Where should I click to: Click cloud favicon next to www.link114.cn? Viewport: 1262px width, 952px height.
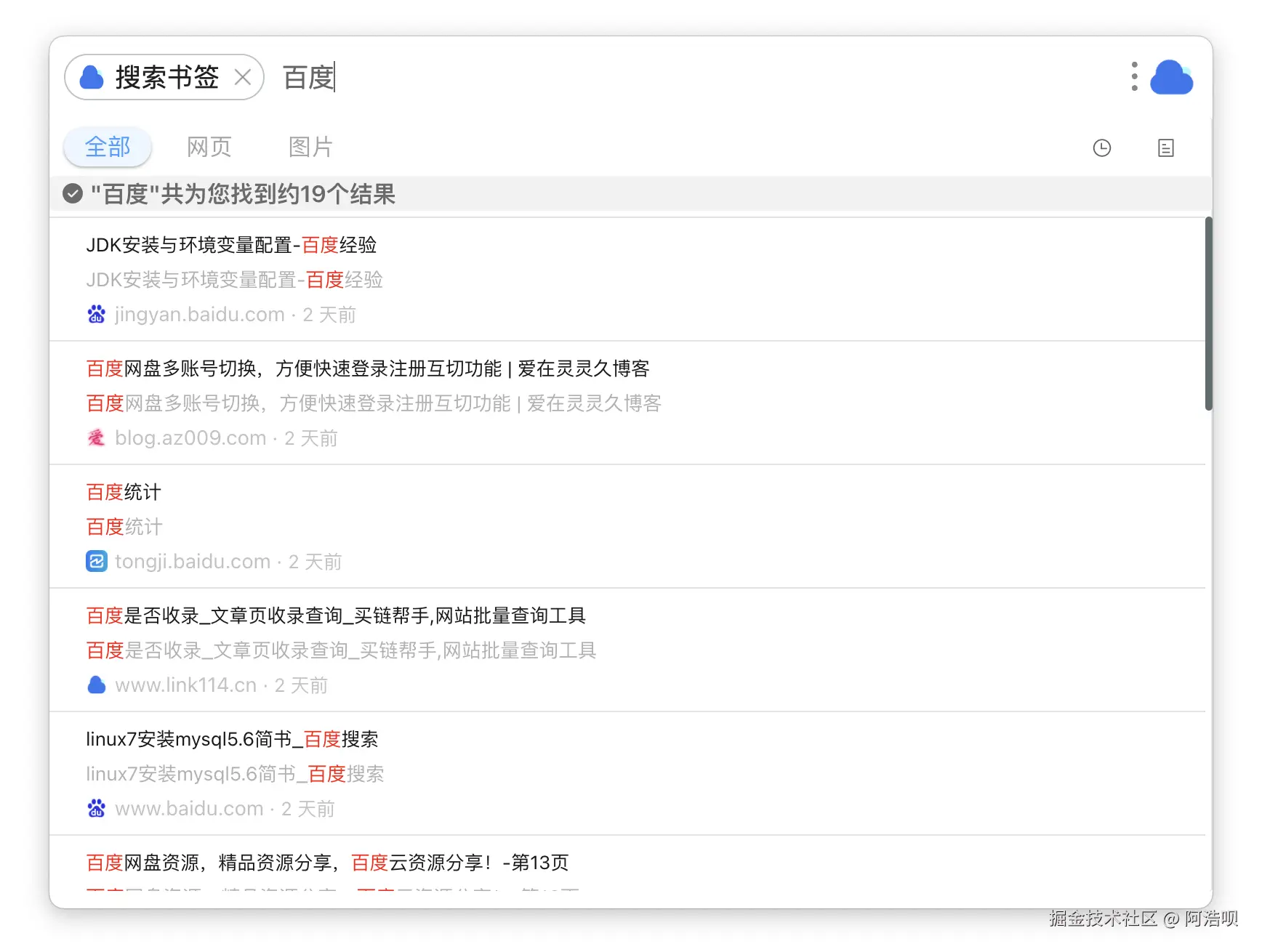coord(97,685)
